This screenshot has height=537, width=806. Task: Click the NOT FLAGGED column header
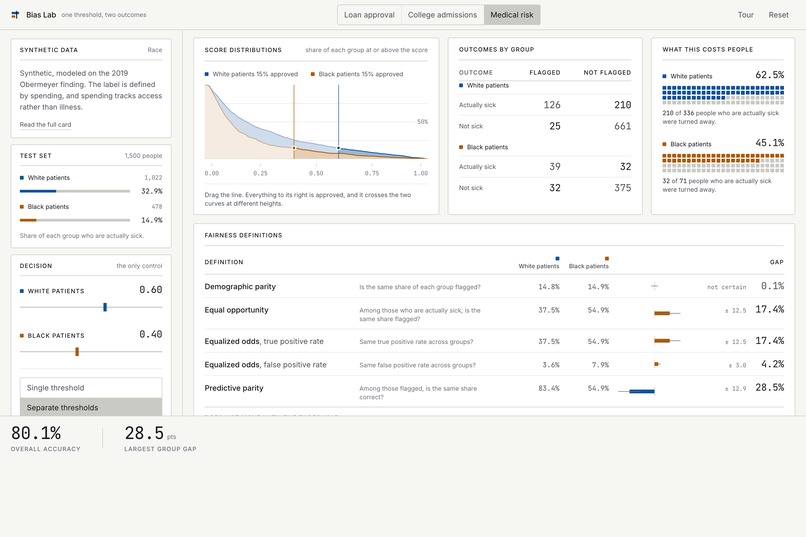pyautogui.click(x=607, y=72)
